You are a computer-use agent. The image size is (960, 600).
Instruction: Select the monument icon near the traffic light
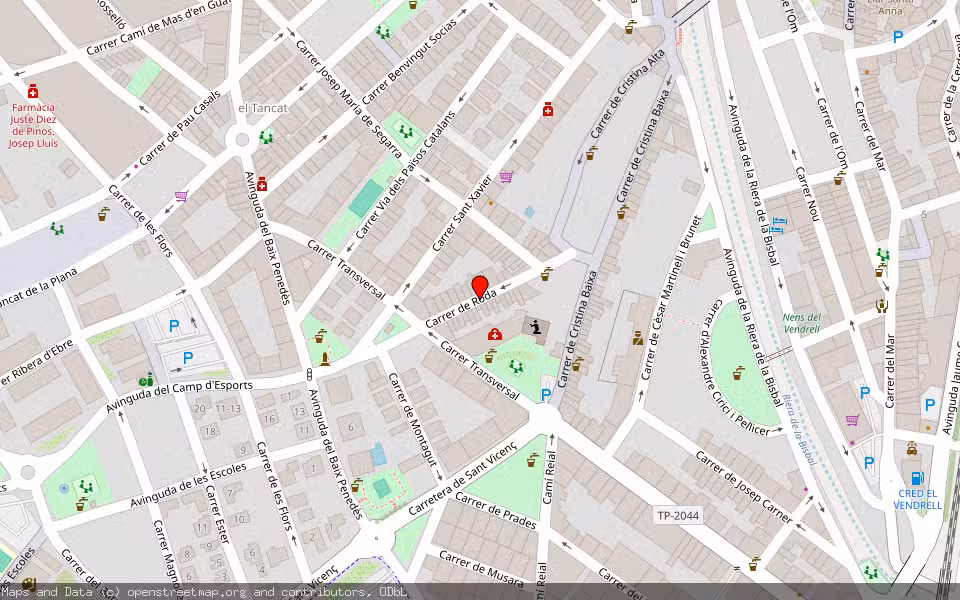pyautogui.click(x=325, y=359)
